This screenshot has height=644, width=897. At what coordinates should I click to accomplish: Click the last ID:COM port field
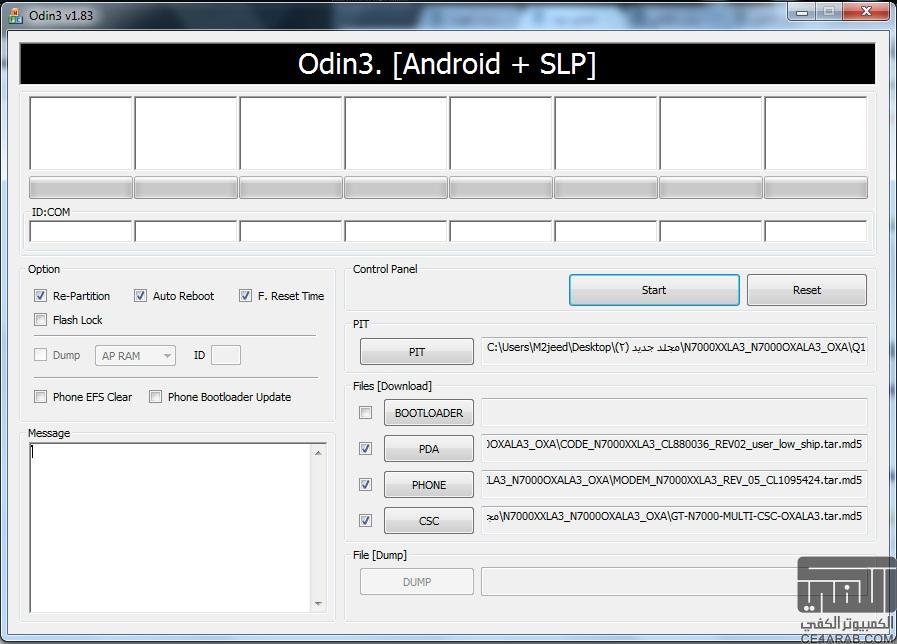tap(816, 232)
